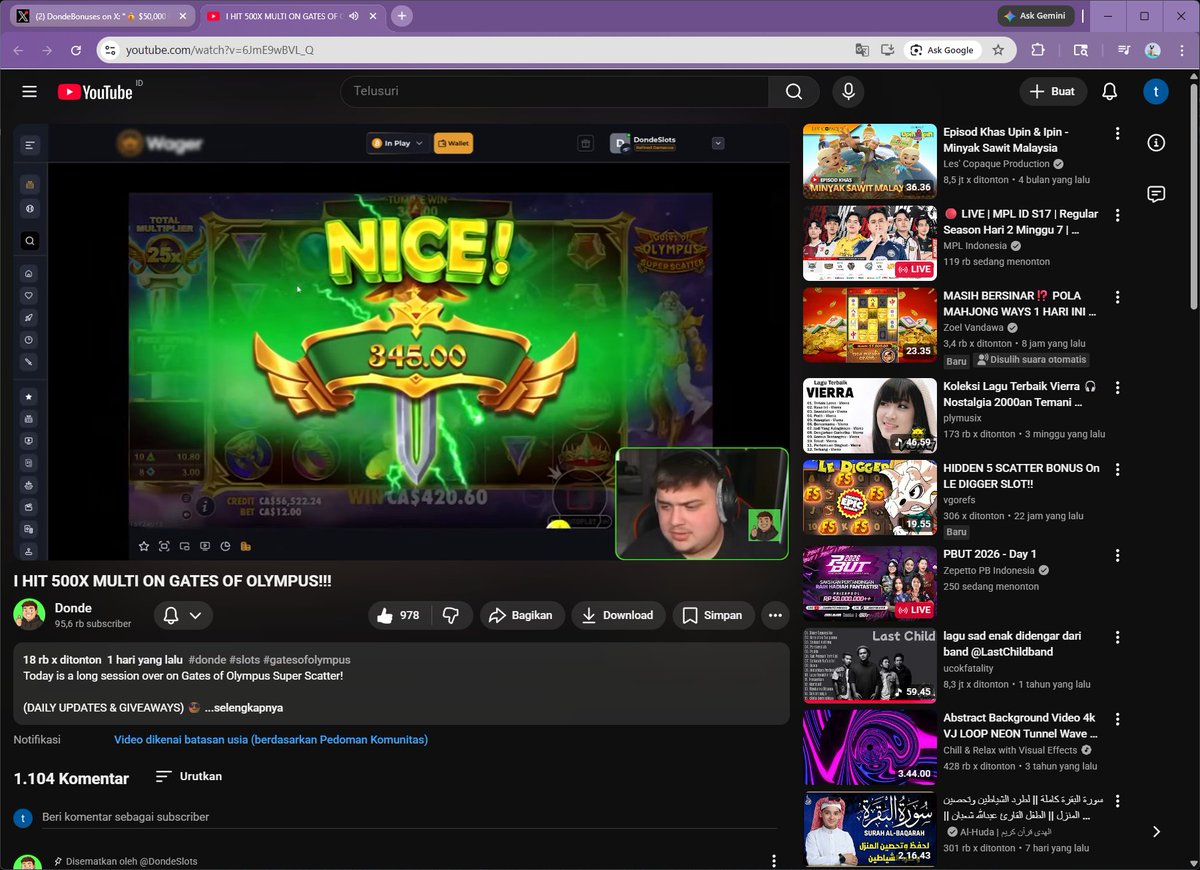This screenshot has height=870, width=1200.
Task: Click the translate page icon in address bar
Action: pyautogui.click(x=862, y=50)
